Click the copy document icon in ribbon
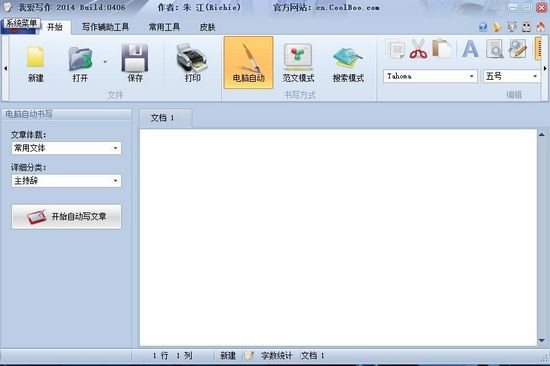Viewport: 550px width, 366px height. click(396, 49)
